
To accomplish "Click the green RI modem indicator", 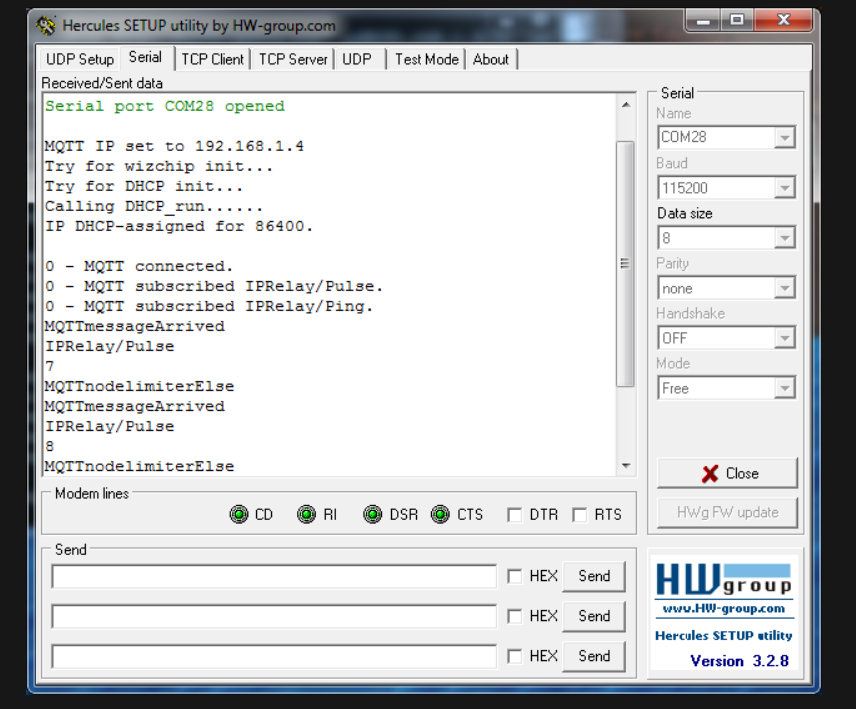I will click(x=306, y=514).
